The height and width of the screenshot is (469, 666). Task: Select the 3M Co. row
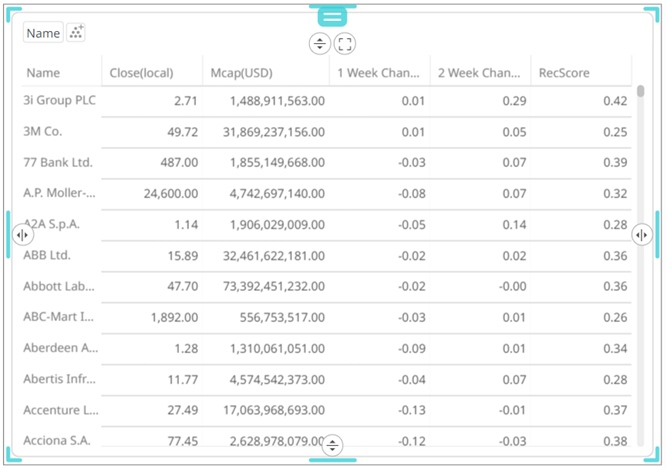[x=46, y=132]
